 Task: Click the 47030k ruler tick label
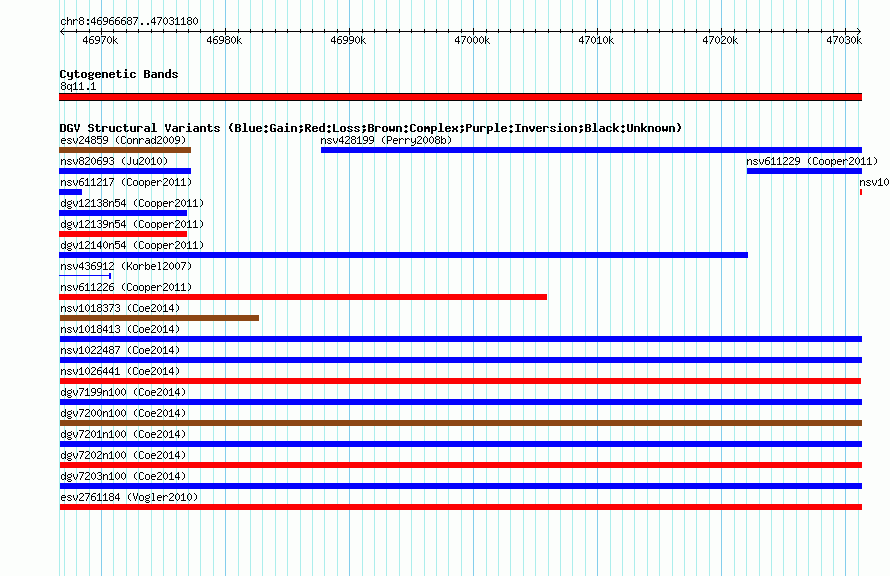(x=844, y=40)
